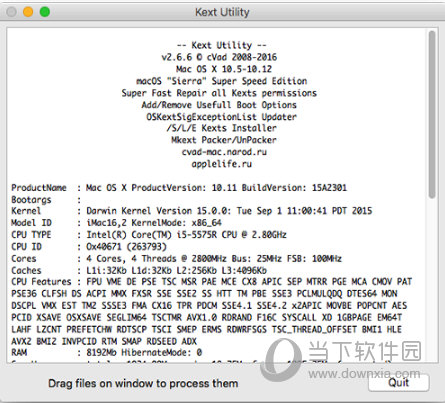Screen dimensions: 445x403
Task: Click the 'Model ID' iMac16,2 row
Action: point(116,223)
